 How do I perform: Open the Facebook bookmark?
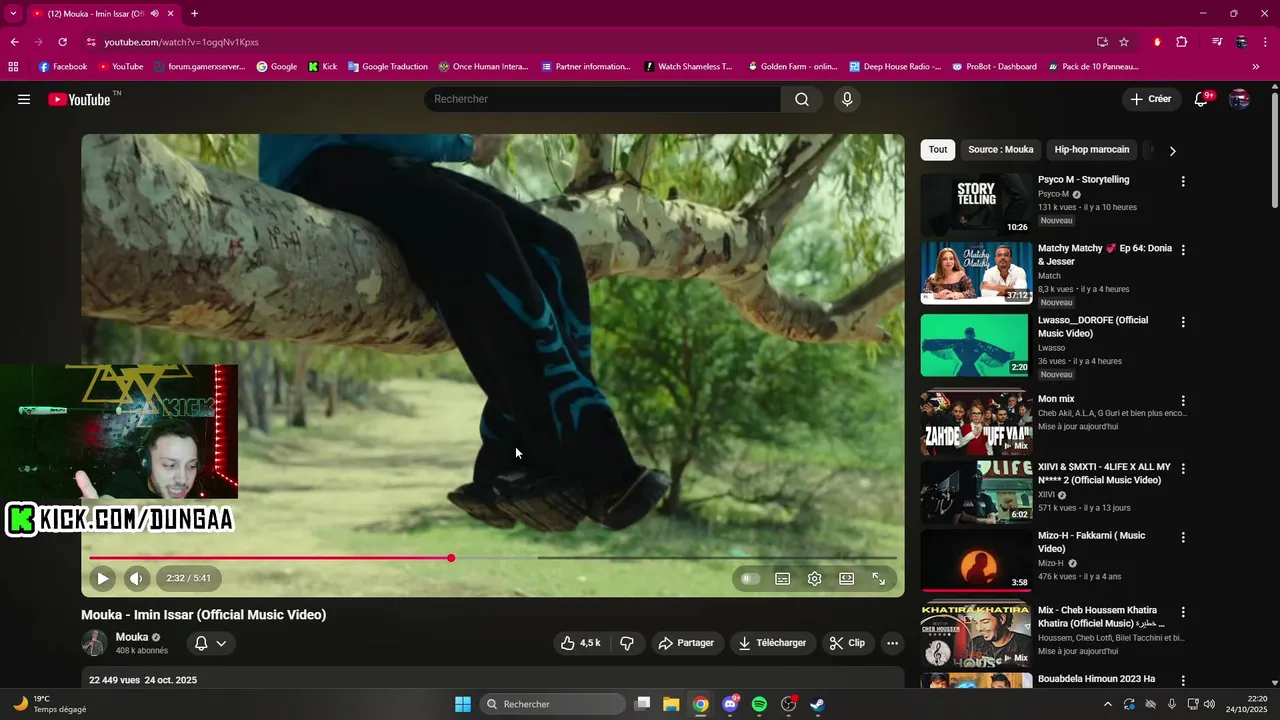[x=63, y=67]
